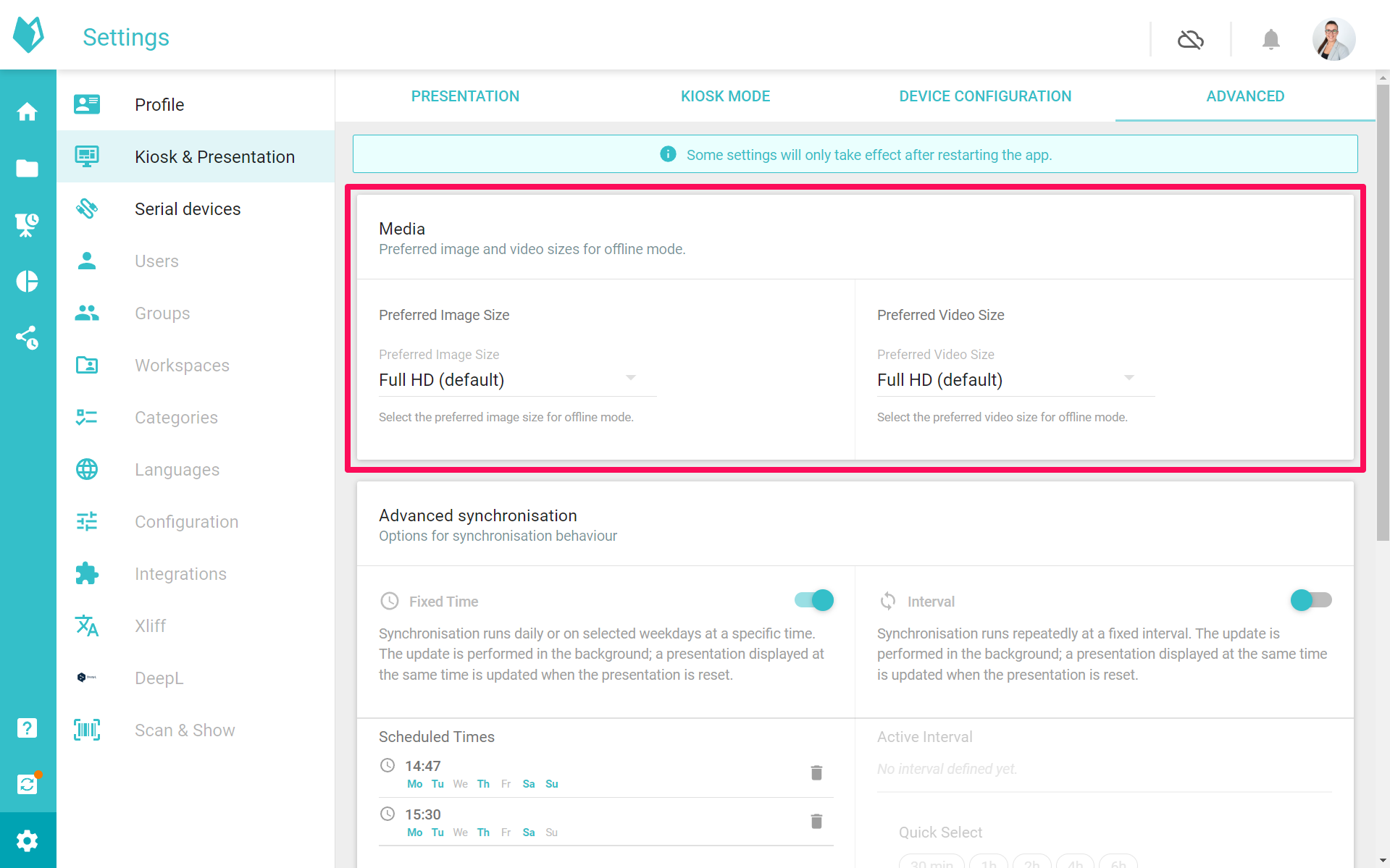Image resolution: width=1390 pixels, height=868 pixels.
Task: Click the scrollbar down arrow
Action: tap(1383, 861)
